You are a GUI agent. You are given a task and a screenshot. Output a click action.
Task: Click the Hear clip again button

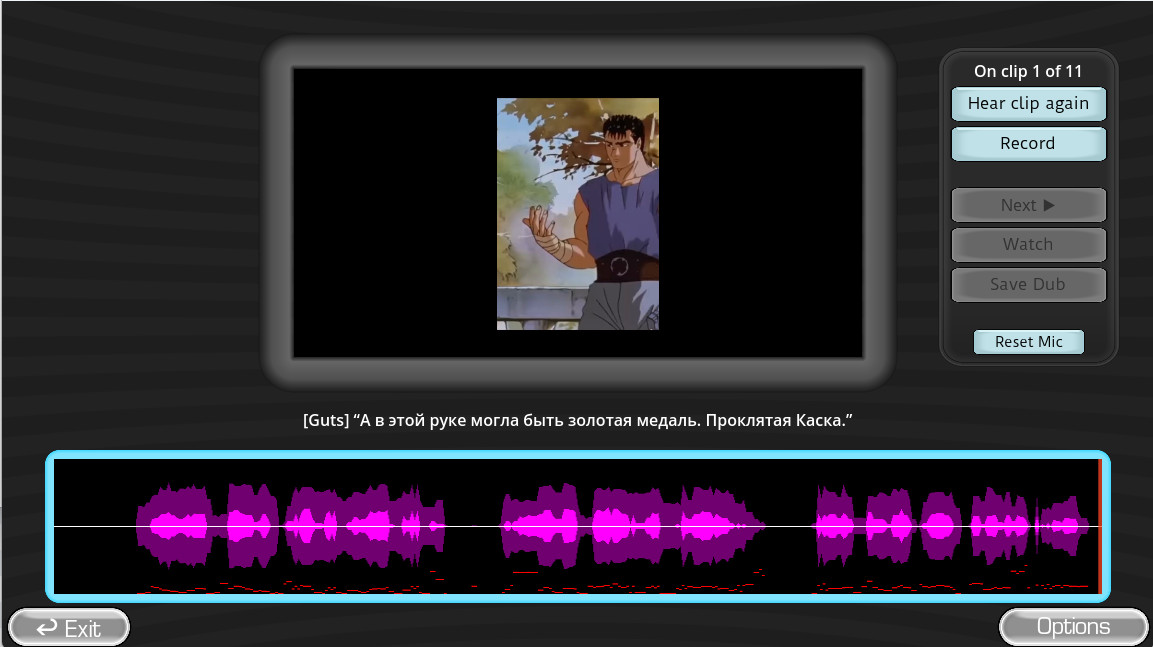point(1028,104)
